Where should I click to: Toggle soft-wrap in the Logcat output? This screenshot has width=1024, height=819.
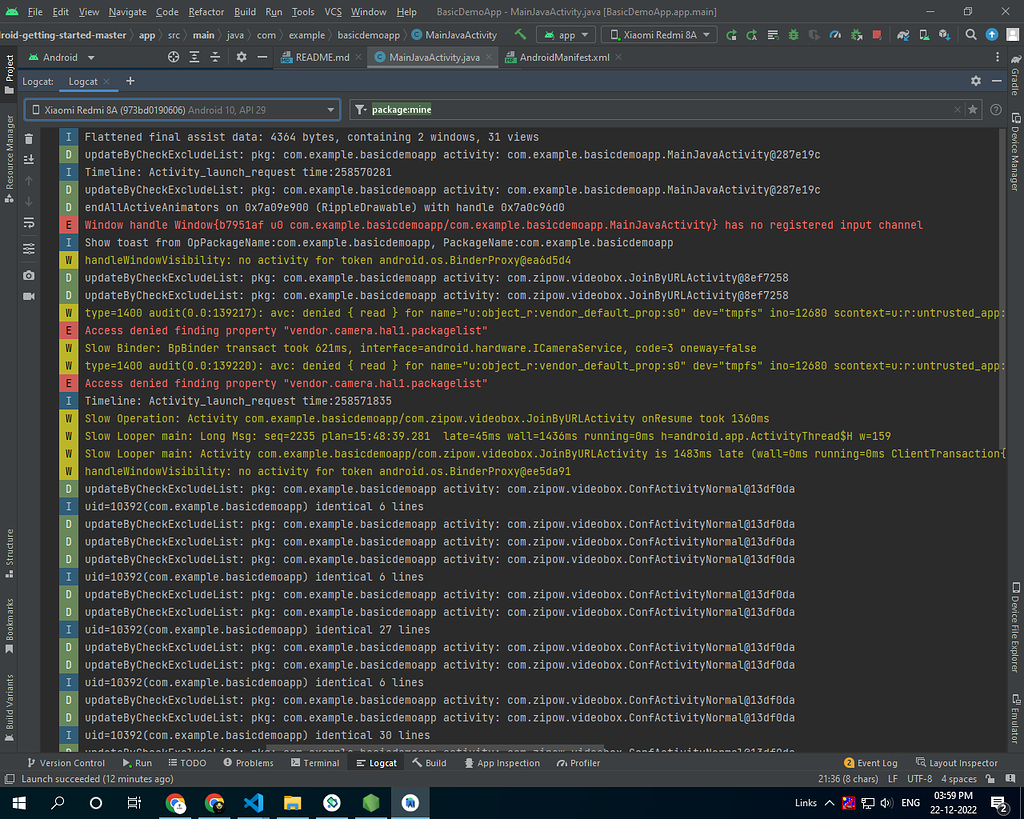point(28,224)
